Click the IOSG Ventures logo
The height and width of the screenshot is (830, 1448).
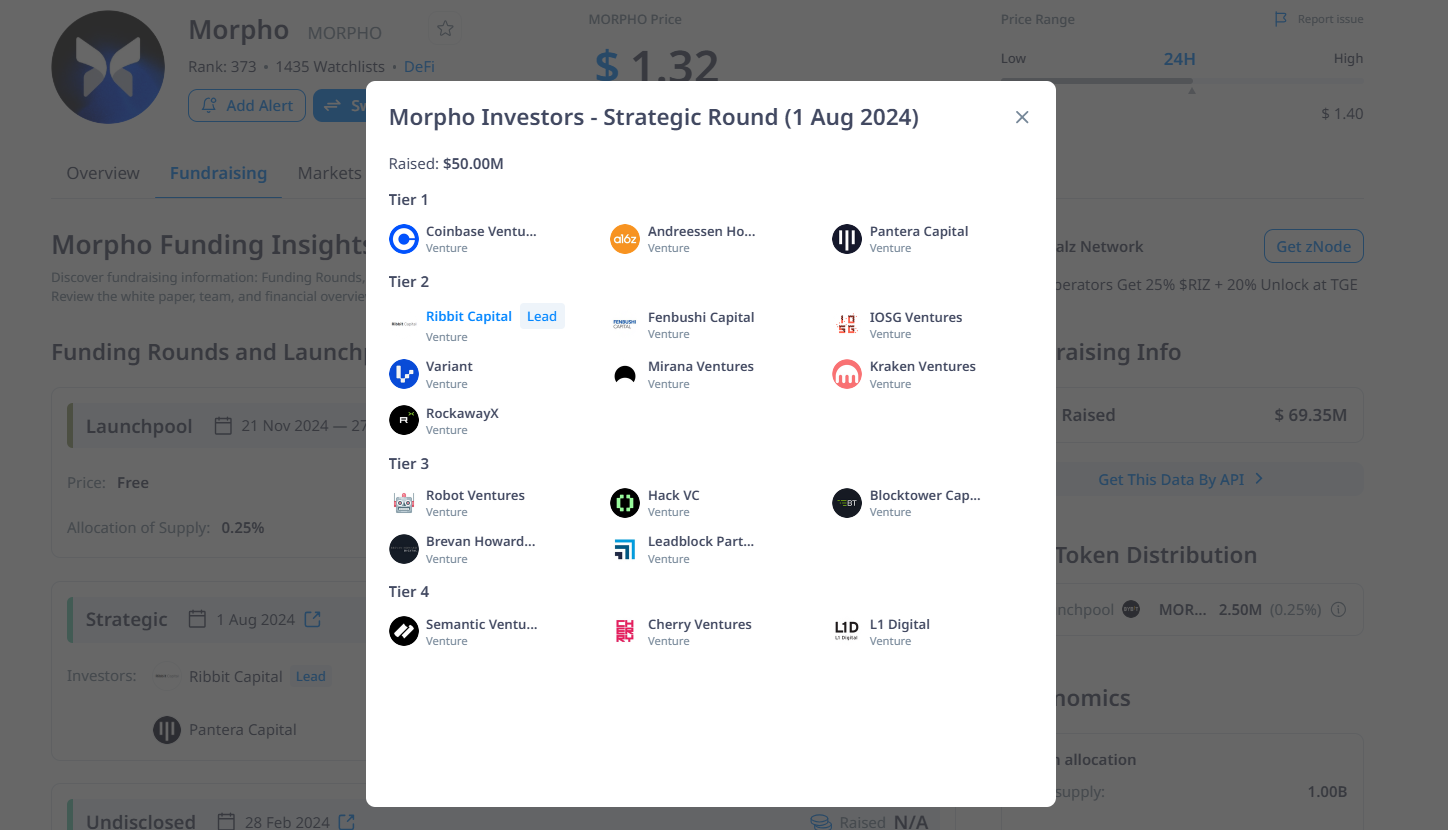(x=847, y=324)
